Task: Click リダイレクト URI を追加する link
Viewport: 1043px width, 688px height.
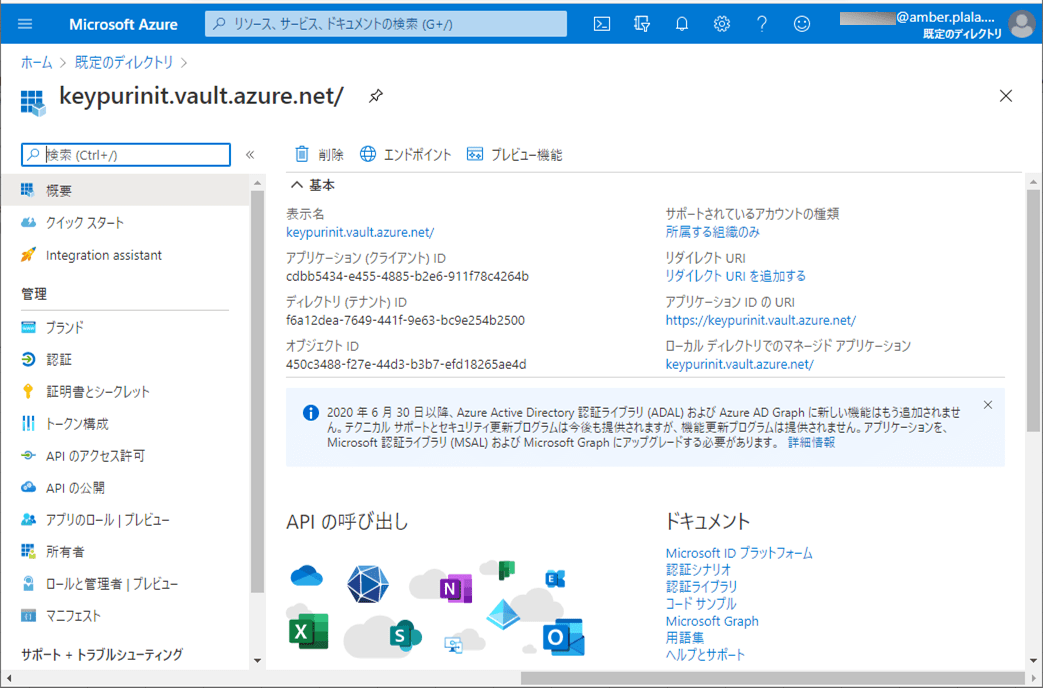Action: click(x=736, y=276)
